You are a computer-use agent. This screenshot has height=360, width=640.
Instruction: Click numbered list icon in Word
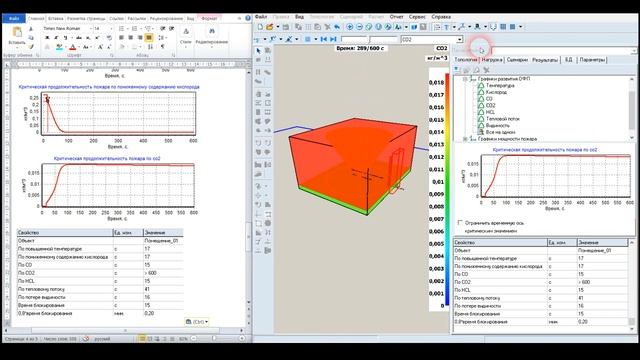(x=135, y=29)
